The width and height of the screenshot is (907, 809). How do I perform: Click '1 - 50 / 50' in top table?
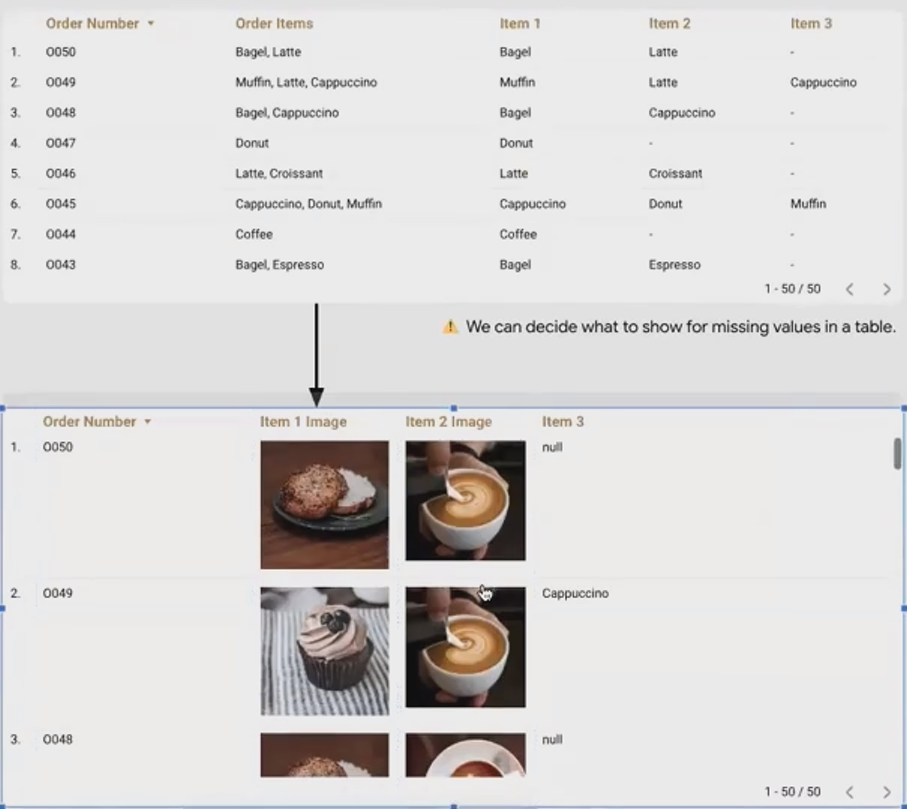(x=792, y=289)
